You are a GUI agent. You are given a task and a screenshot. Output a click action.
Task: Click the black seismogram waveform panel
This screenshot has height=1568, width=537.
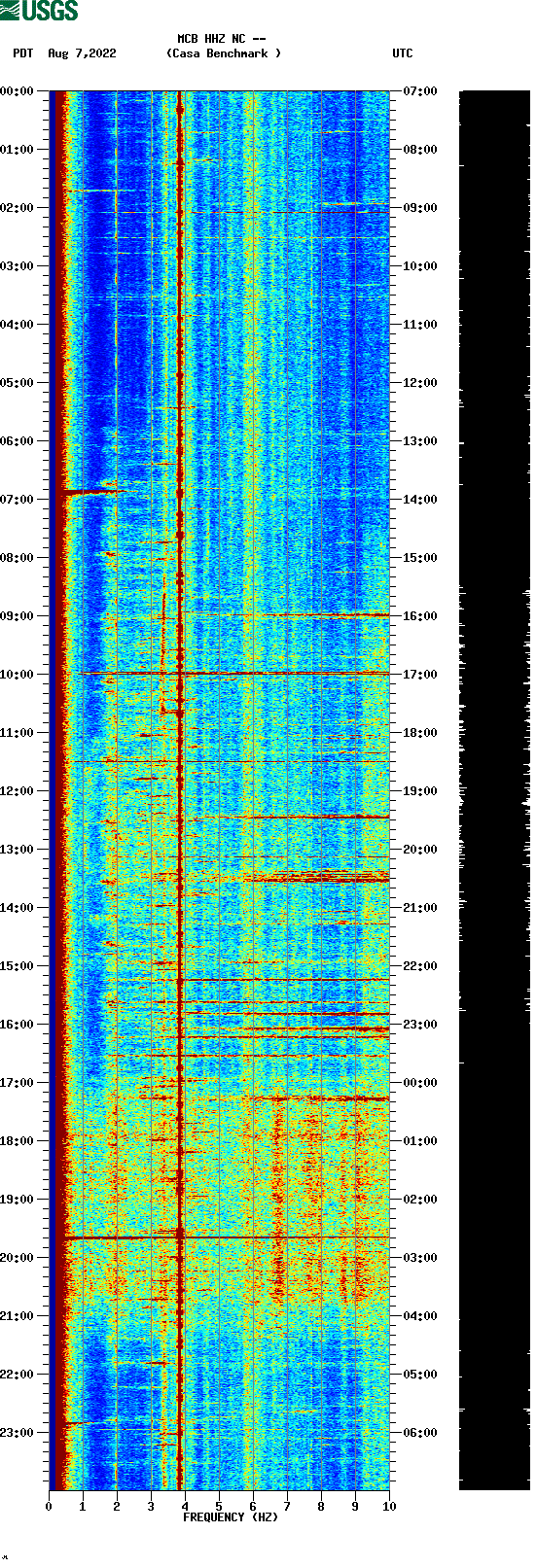pos(494,790)
